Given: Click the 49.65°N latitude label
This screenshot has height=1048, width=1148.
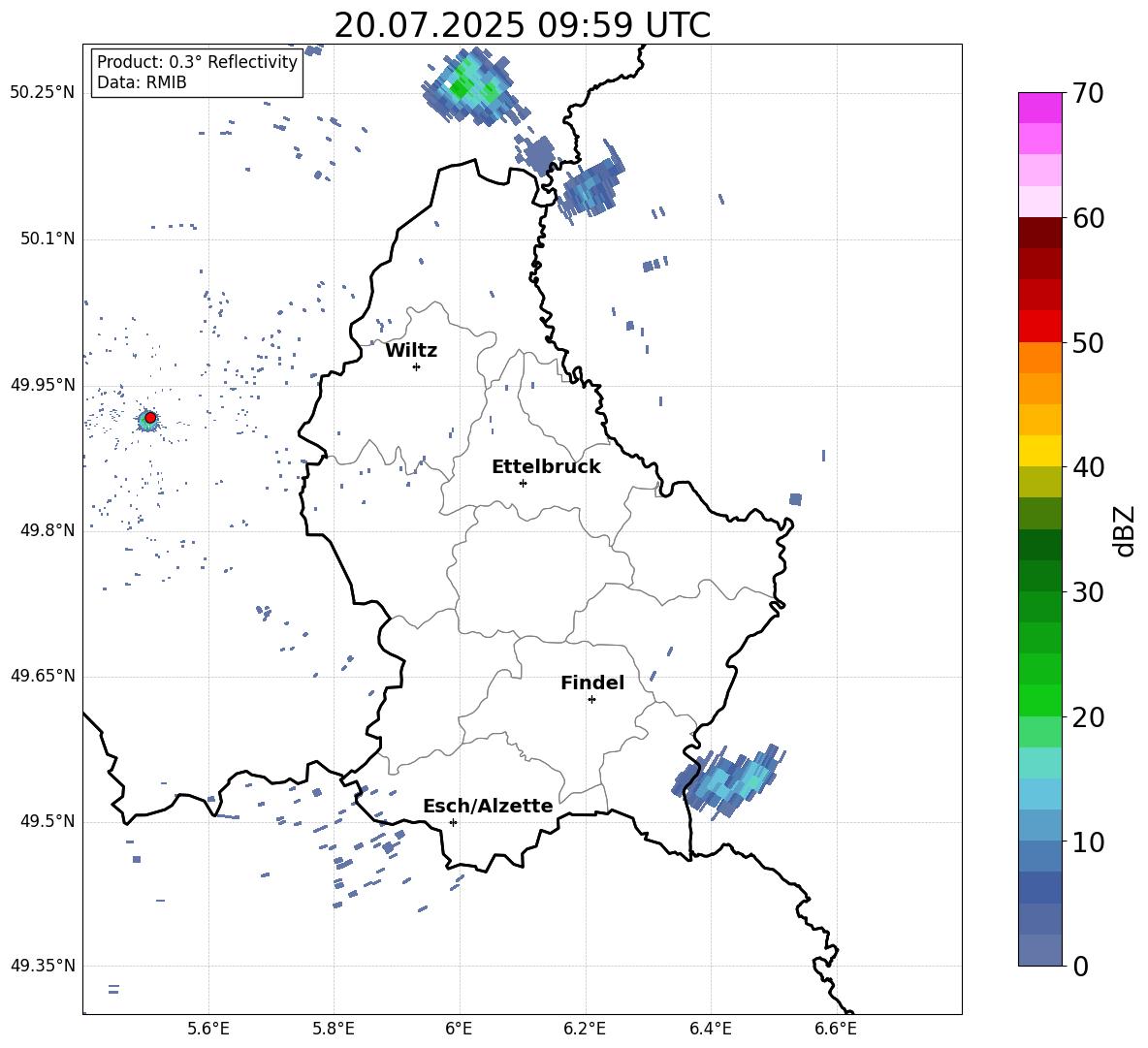Looking at the screenshot, I should click(x=42, y=675).
